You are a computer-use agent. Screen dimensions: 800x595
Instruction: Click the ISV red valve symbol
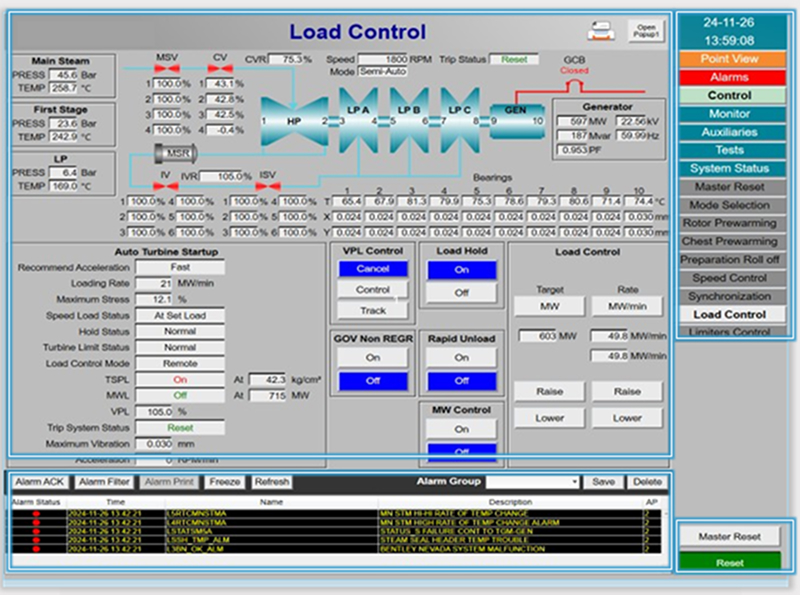click(267, 187)
